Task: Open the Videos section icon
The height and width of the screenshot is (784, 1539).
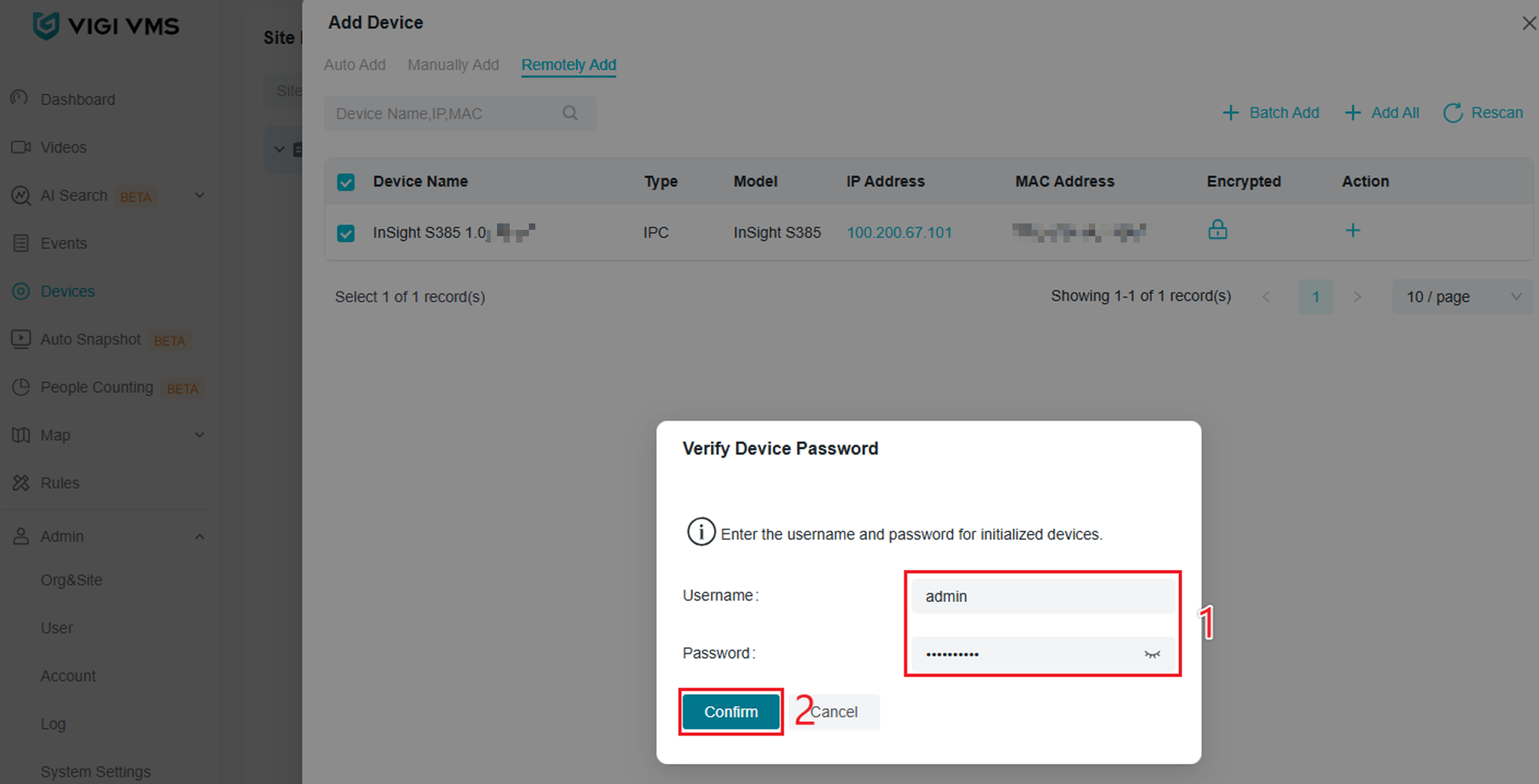Action: coord(21,147)
